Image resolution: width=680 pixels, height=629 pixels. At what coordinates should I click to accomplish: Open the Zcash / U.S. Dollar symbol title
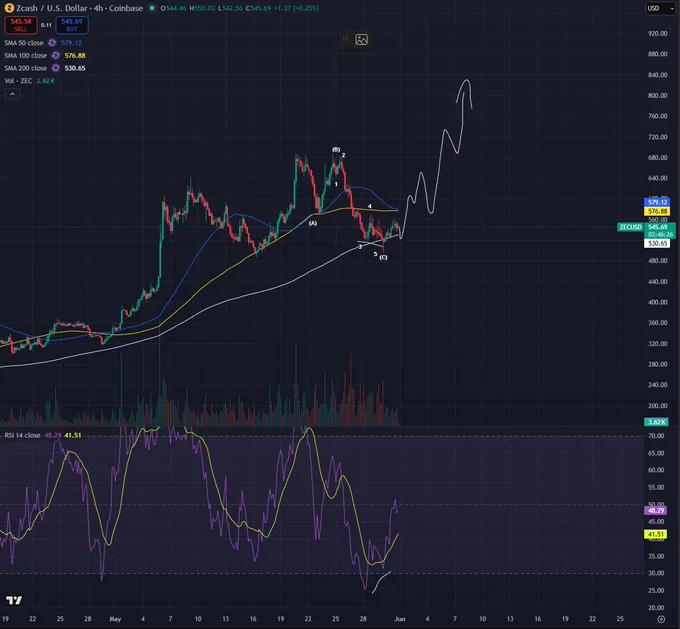(x=79, y=8)
